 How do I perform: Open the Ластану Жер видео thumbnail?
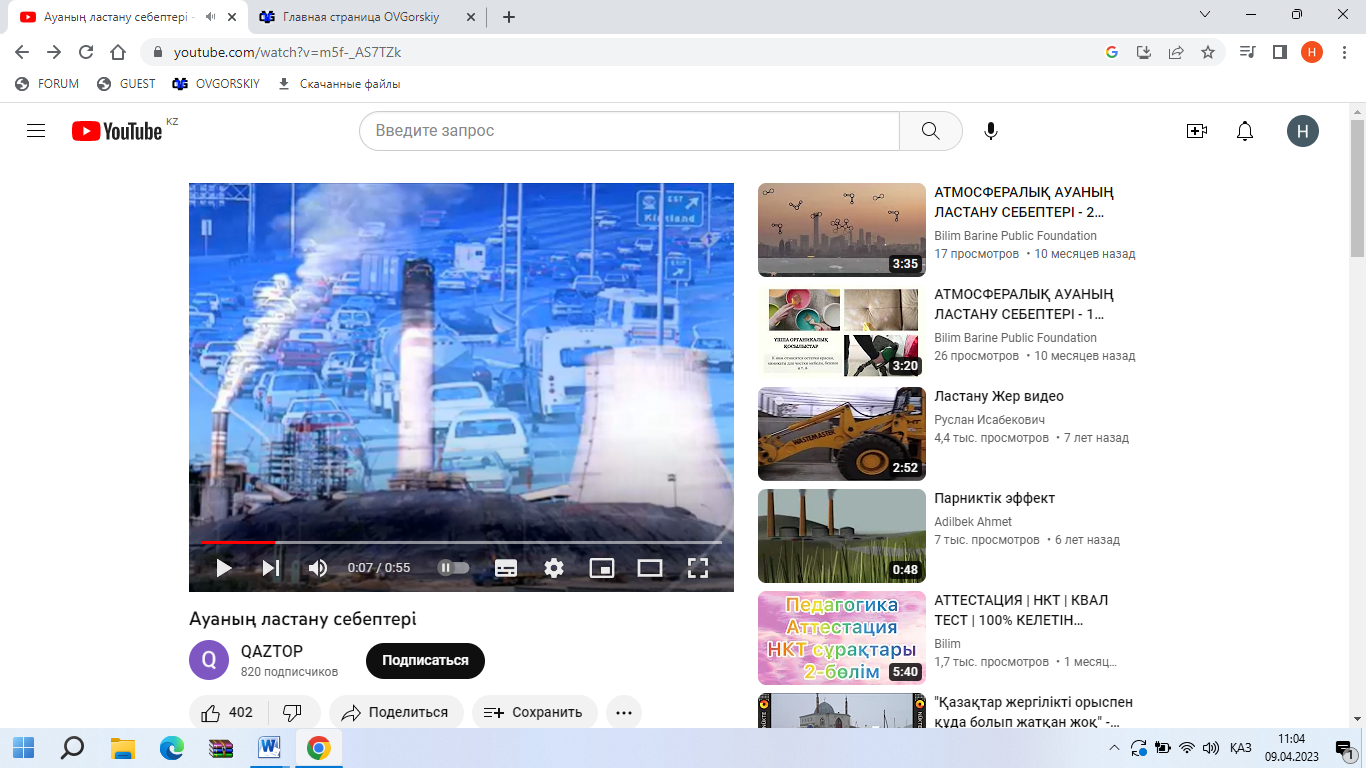tap(842, 434)
